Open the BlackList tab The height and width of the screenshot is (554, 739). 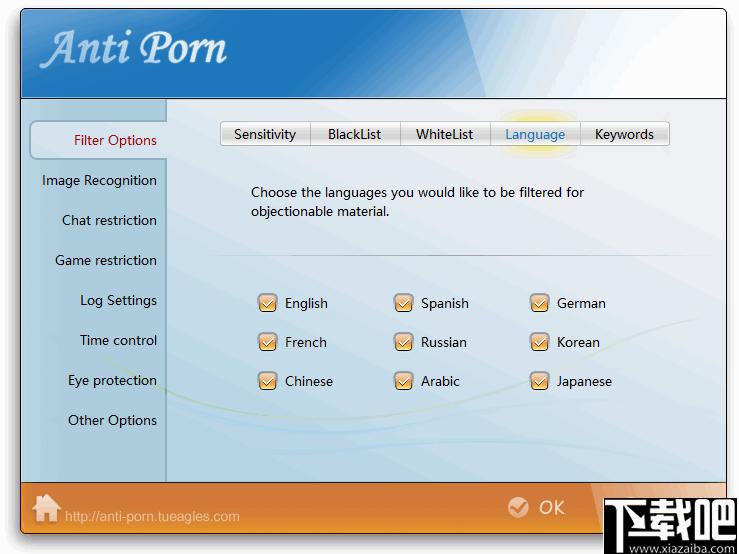pos(355,134)
